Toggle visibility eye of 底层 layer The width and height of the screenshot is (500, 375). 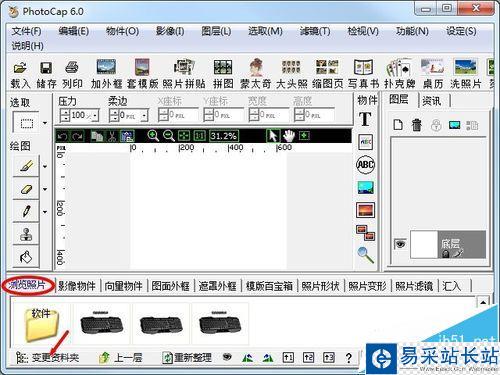400,244
